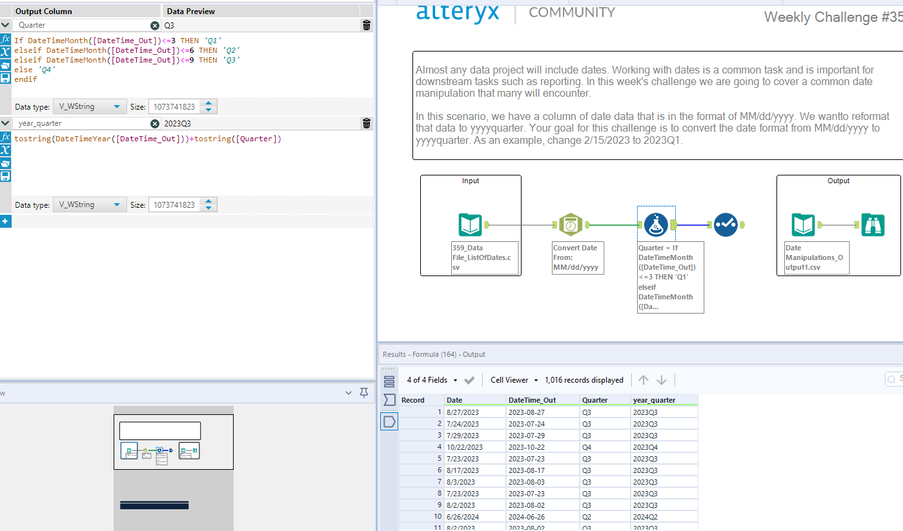
Task: Open the fx functions list for Quarter expression
Action: click(x=6, y=39)
